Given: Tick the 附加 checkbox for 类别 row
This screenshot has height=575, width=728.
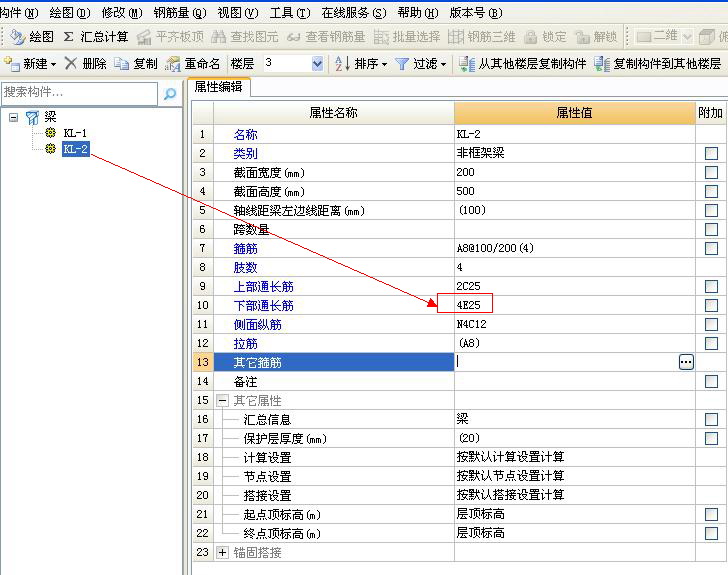Looking at the screenshot, I should pos(711,153).
